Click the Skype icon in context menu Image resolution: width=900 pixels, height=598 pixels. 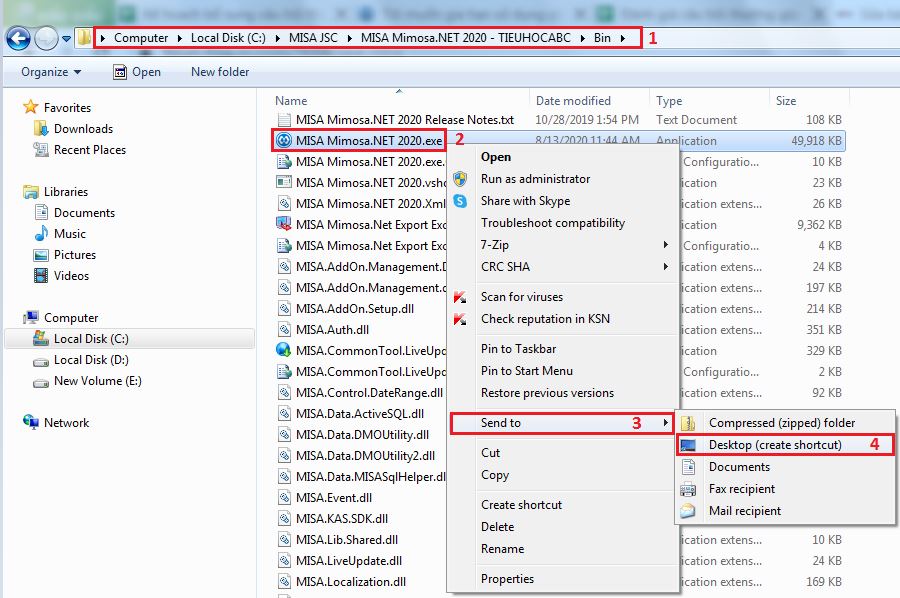click(x=460, y=201)
